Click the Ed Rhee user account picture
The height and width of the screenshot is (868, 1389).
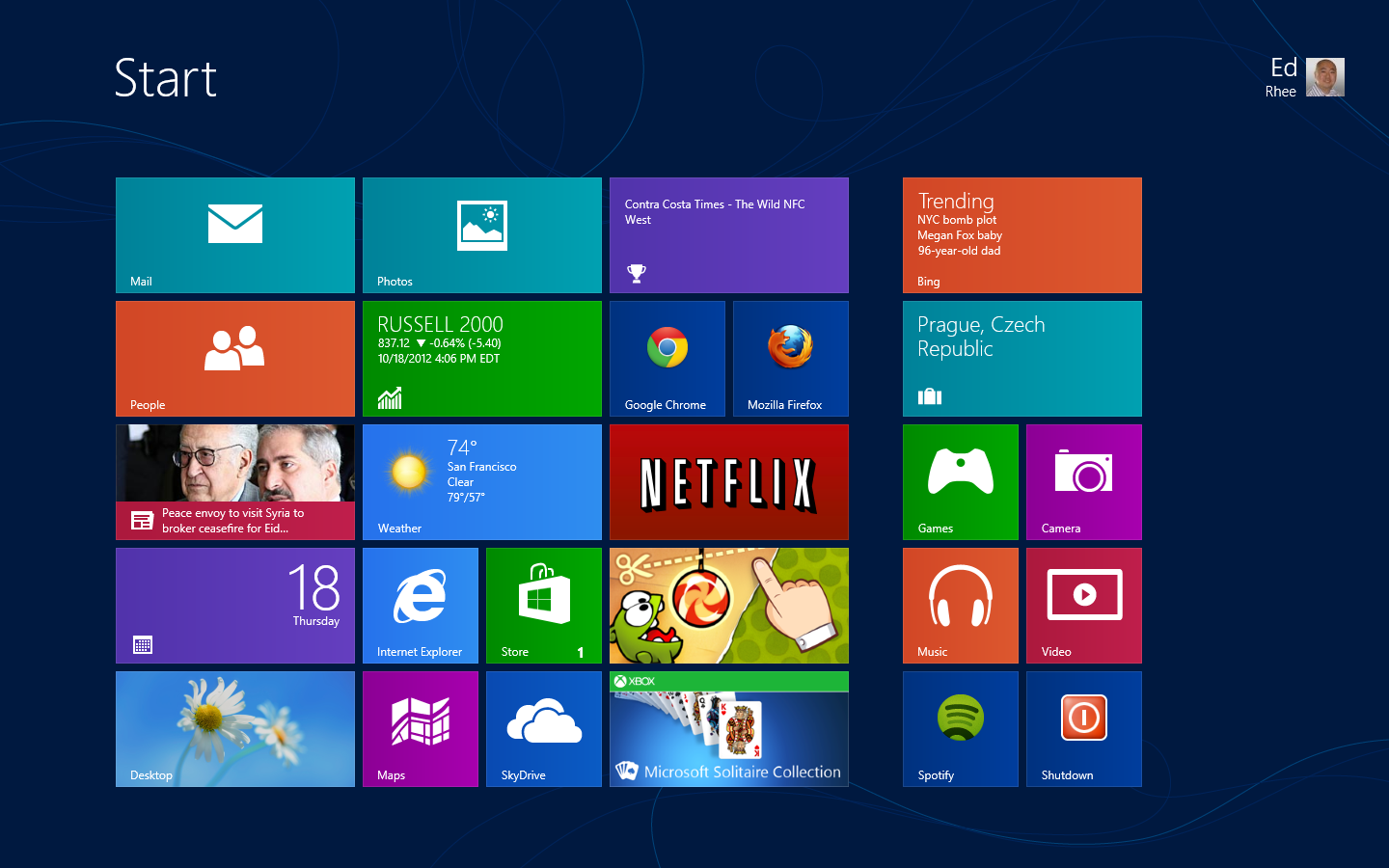pos(1325,77)
